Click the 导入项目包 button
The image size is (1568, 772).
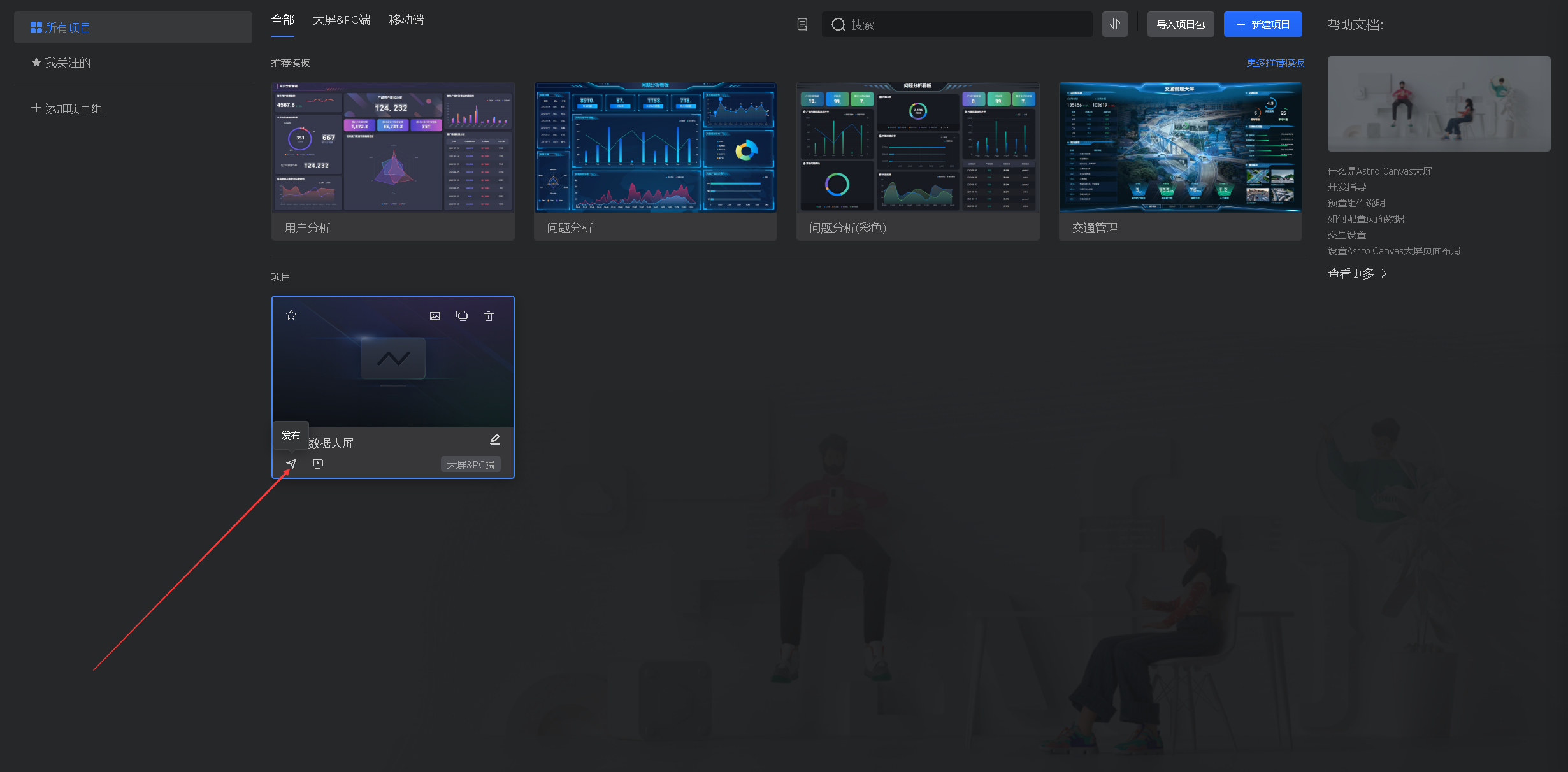click(x=1180, y=24)
